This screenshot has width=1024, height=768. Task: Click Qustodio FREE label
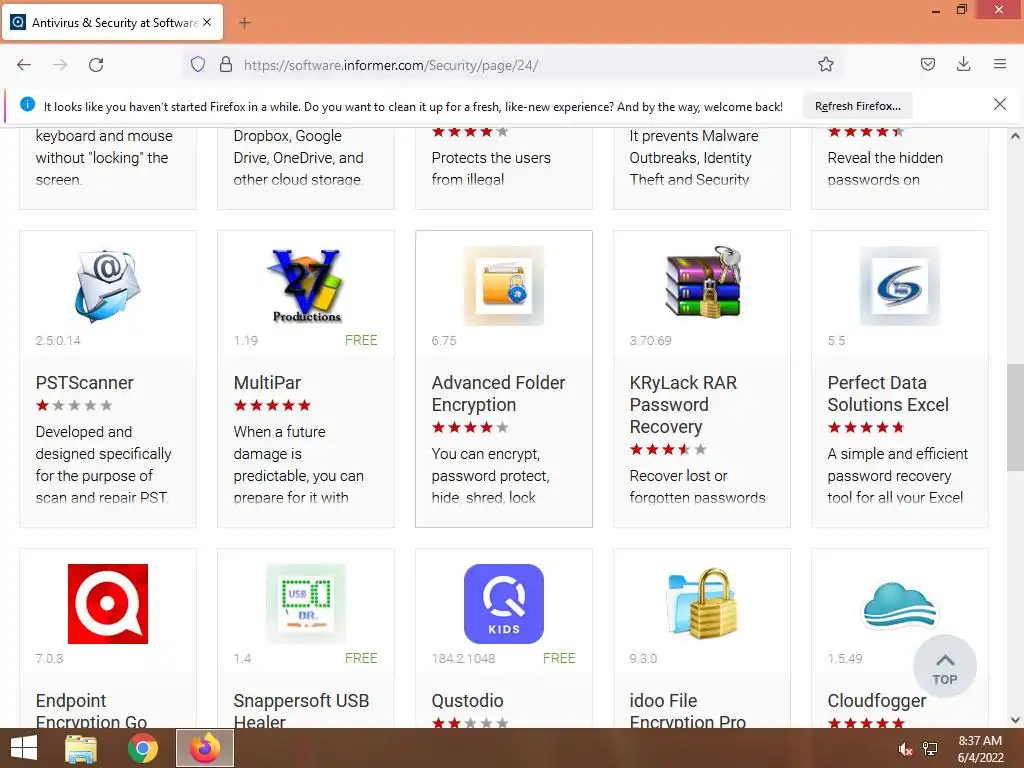coord(559,658)
